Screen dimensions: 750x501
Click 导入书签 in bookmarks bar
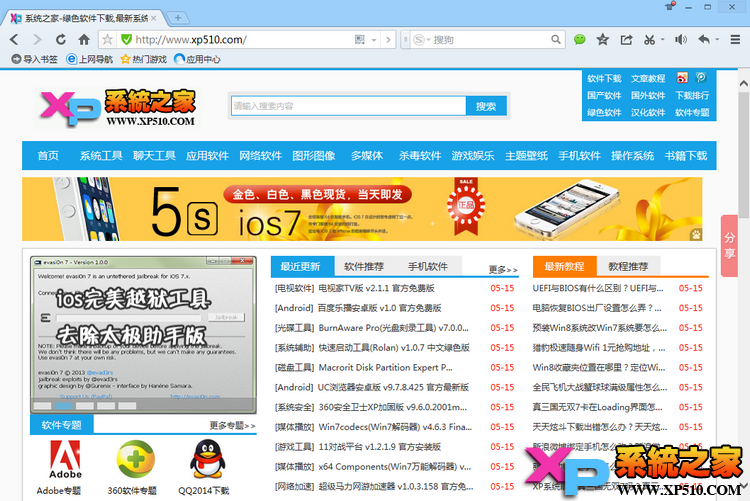click(x=34, y=59)
